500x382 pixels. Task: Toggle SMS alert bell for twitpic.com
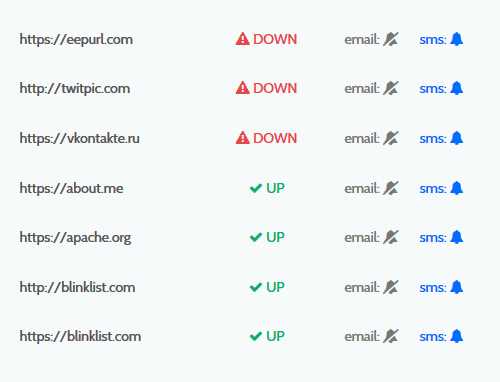pyautogui.click(x=456, y=88)
